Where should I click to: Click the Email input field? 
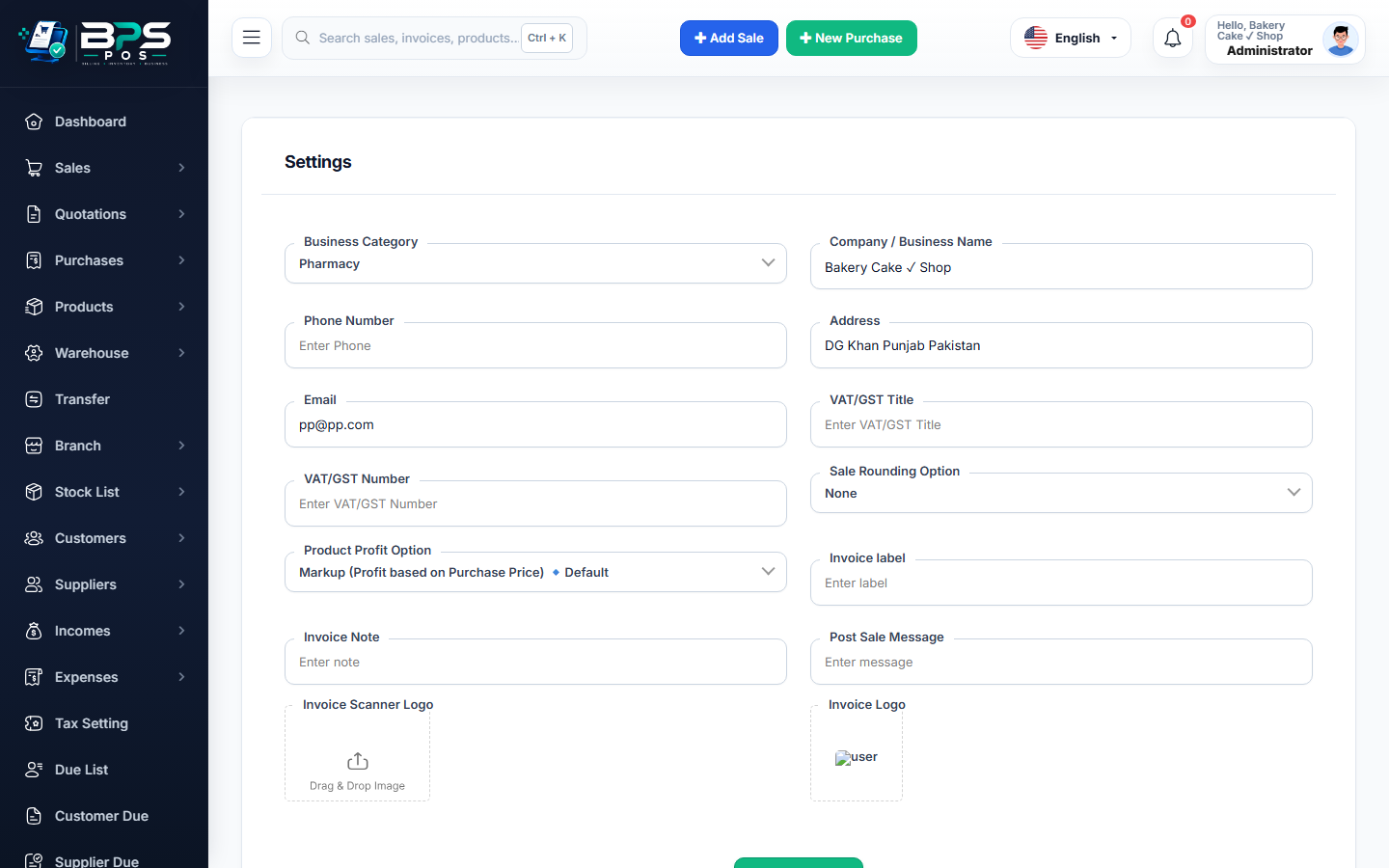tap(535, 424)
